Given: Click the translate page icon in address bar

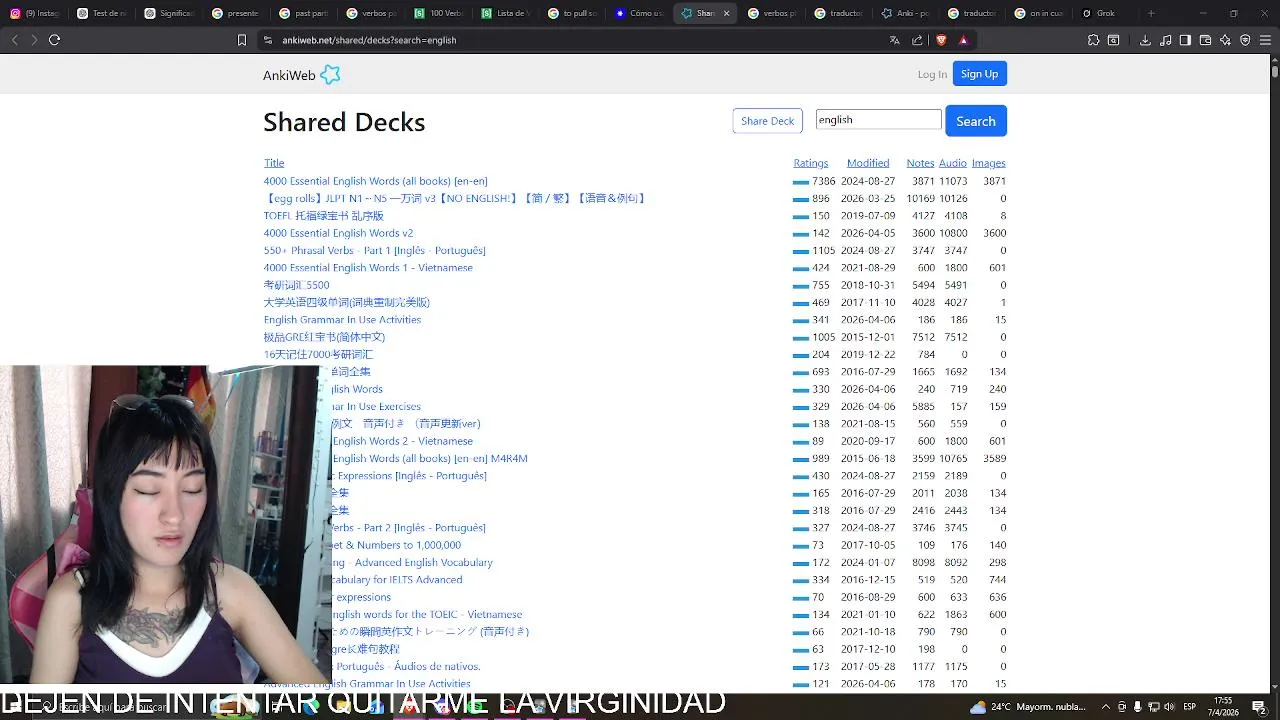Looking at the screenshot, I should (894, 40).
